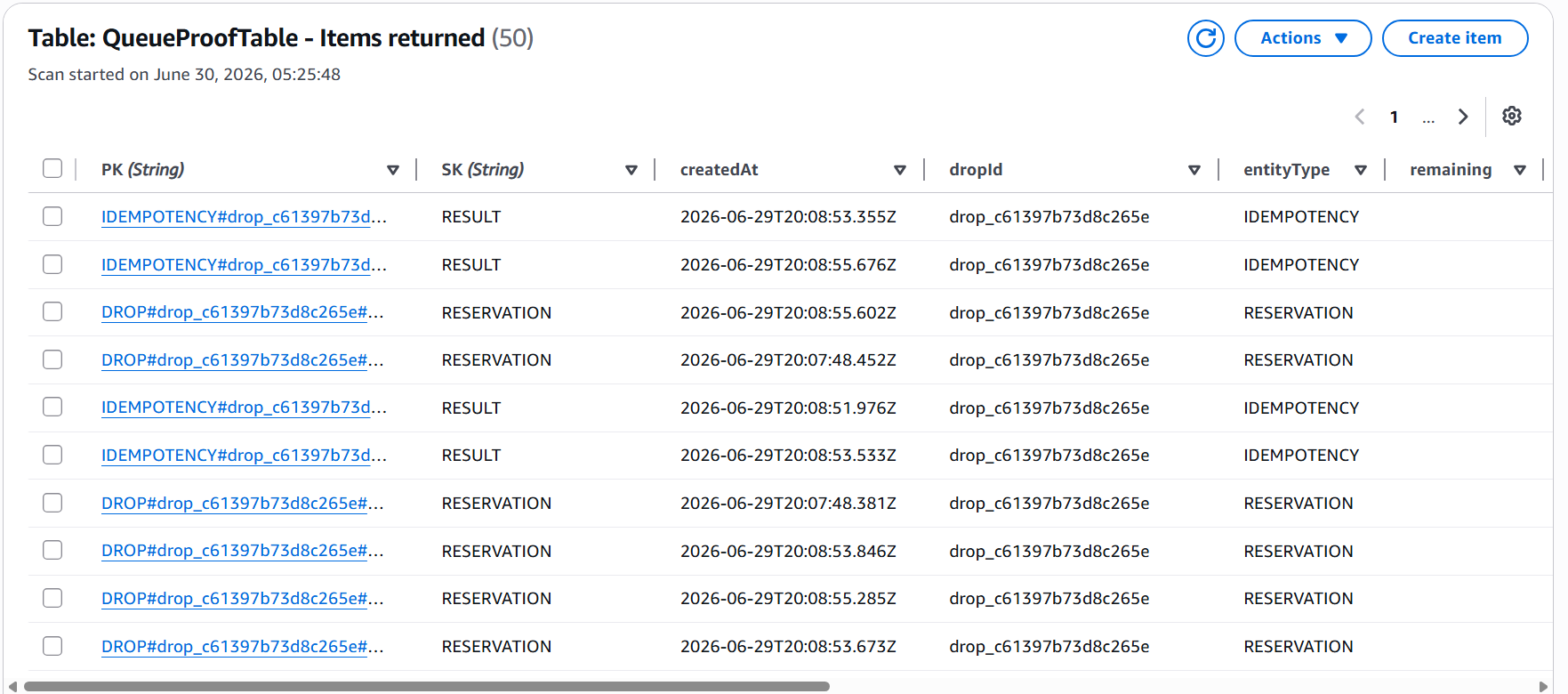
Task: Click the PK column sort arrow
Action: (x=393, y=170)
